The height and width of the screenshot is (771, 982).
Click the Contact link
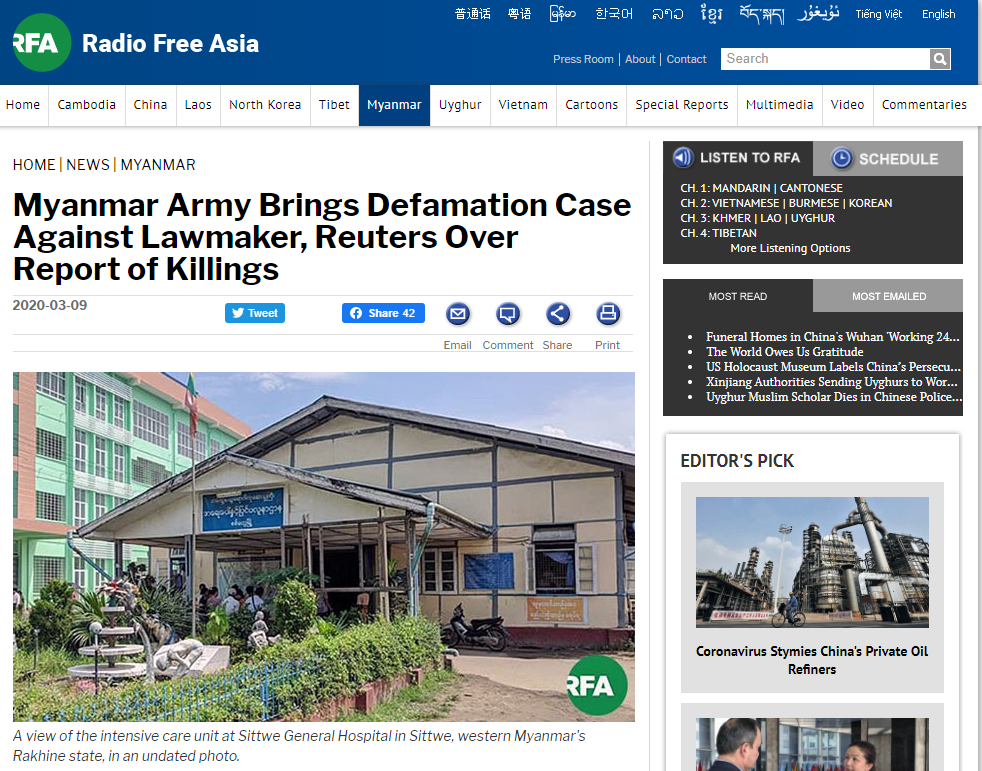coord(686,59)
